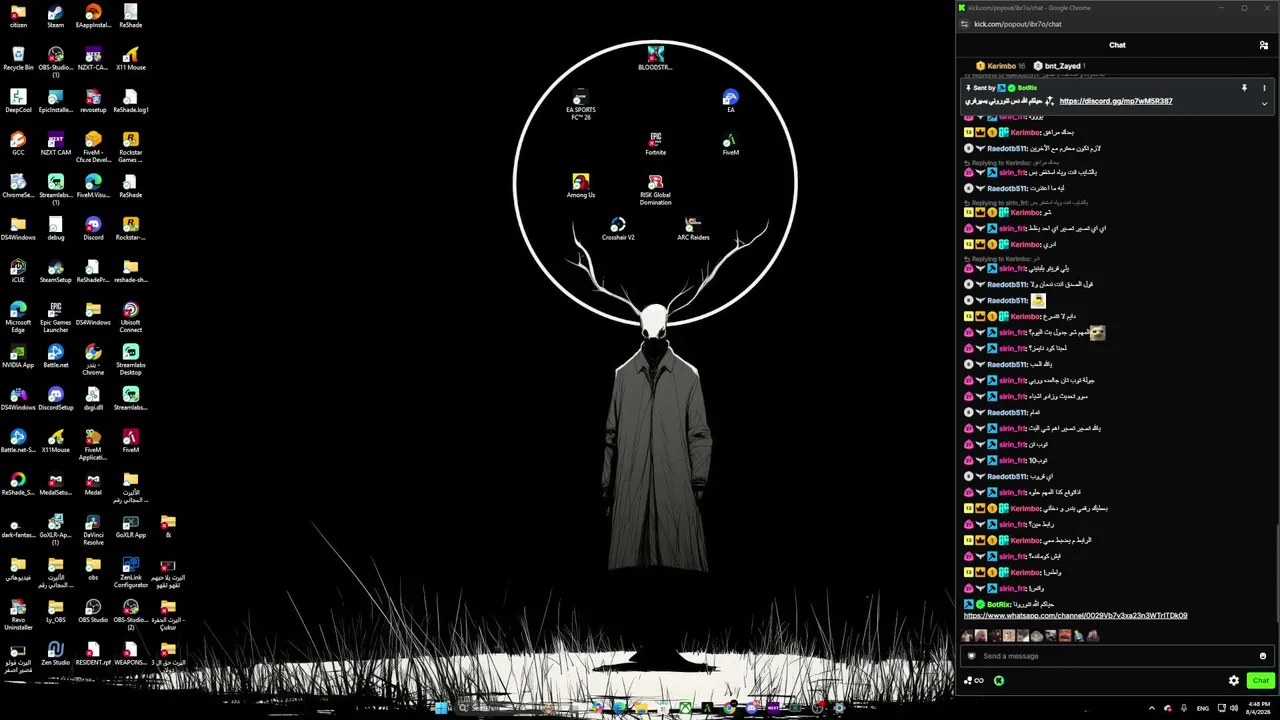
Task: Open the iCUE desktop shortcut
Action: (x=18, y=271)
